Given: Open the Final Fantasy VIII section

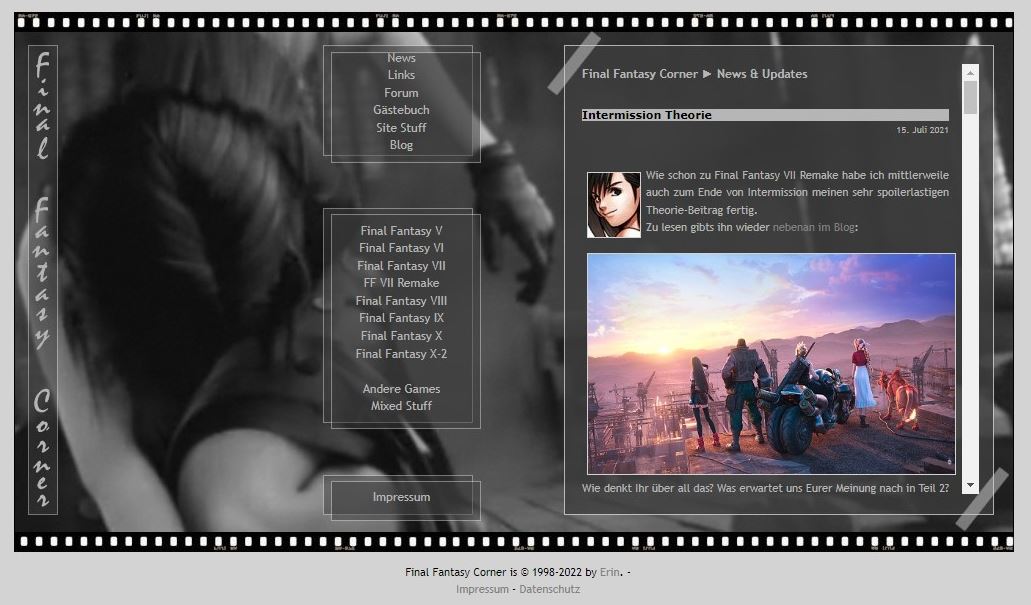Looking at the screenshot, I should 401,301.
